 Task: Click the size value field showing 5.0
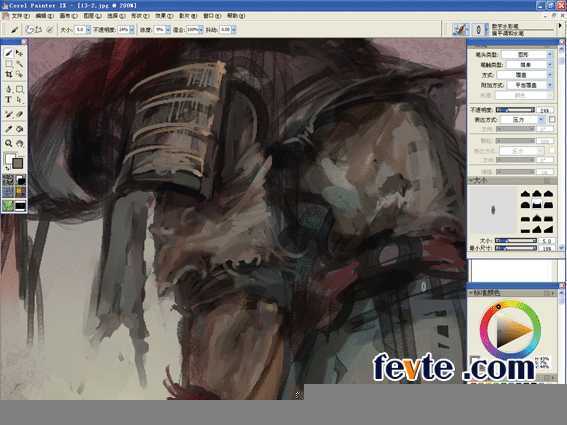547,241
